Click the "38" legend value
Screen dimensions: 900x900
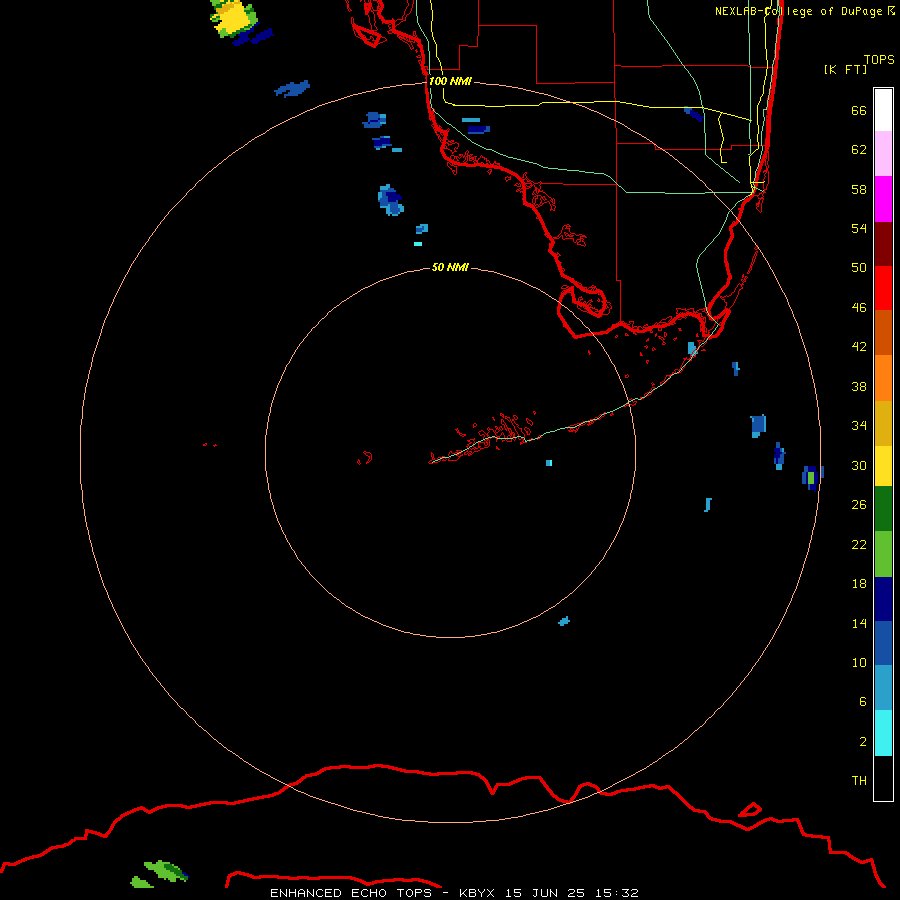tap(859, 386)
